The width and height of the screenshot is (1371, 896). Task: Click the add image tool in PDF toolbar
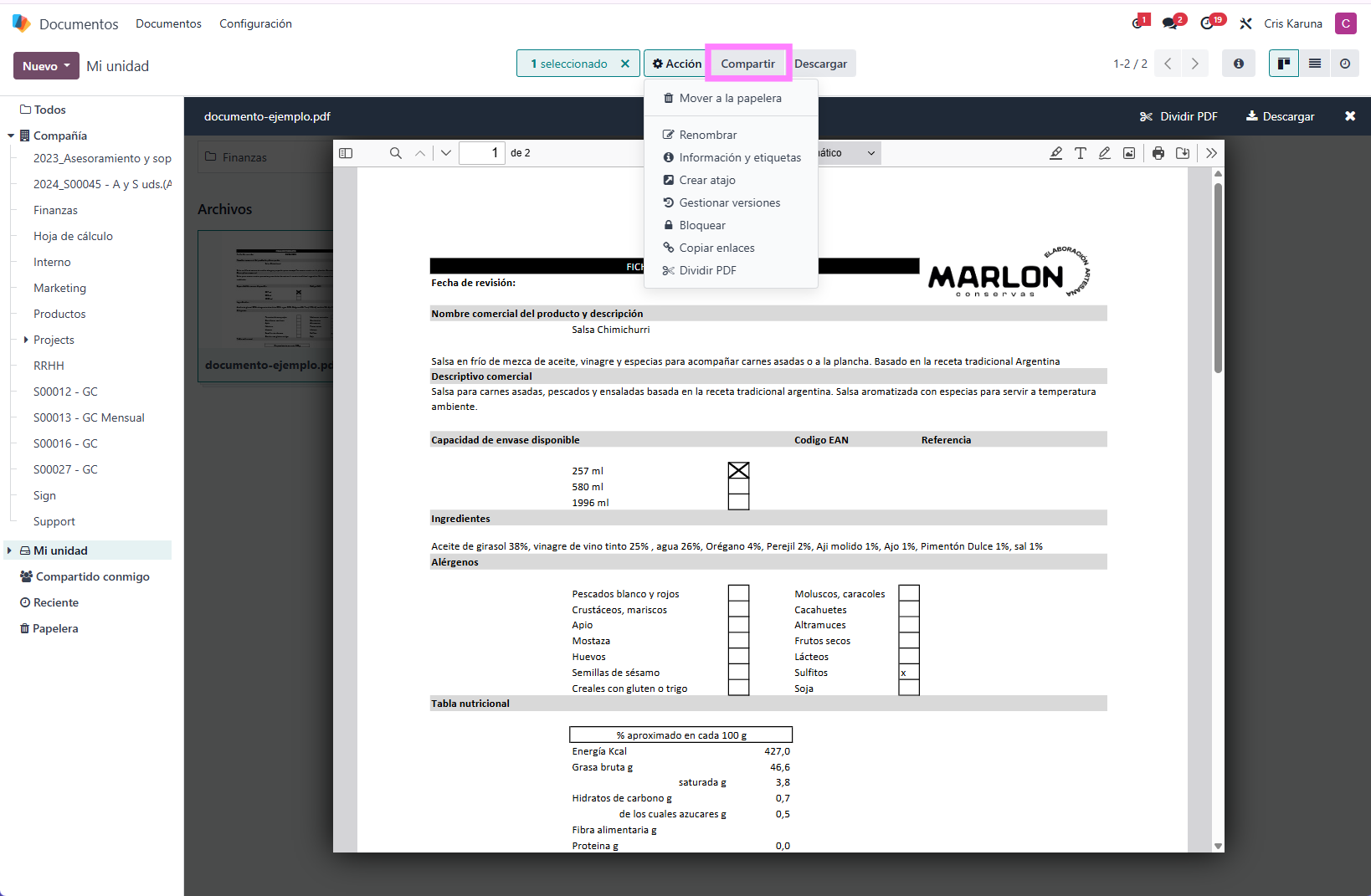coord(1129,153)
